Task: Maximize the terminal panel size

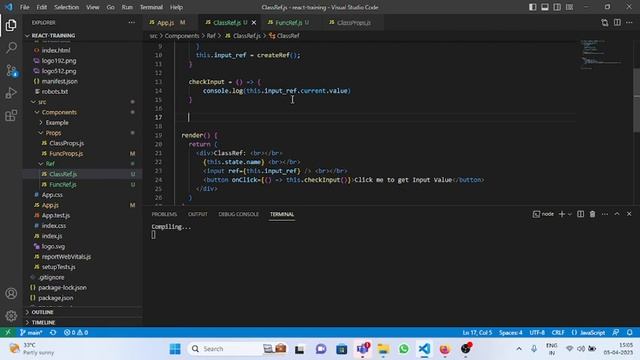Action: pyautogui.click(x=617, y=214)
